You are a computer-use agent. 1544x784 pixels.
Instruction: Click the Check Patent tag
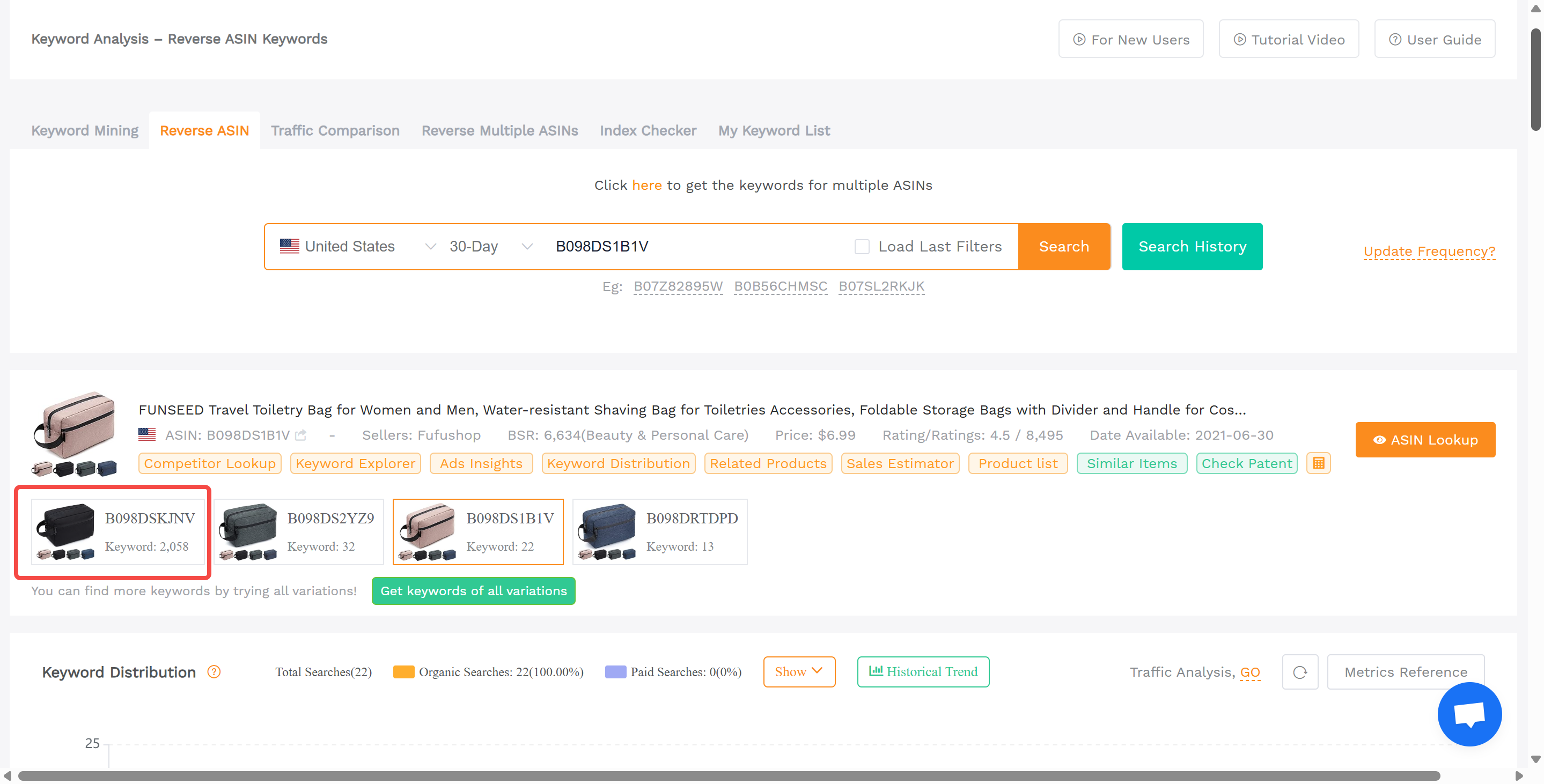click(x=1246, y=463)
